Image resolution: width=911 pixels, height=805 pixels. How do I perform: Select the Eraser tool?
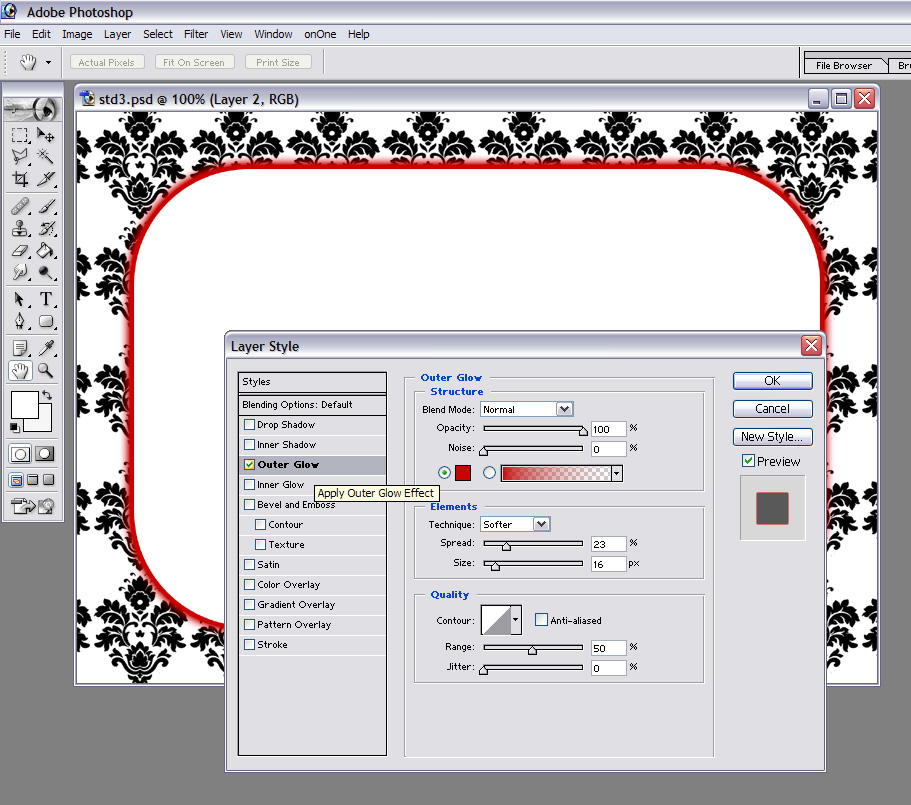[20, 251]
